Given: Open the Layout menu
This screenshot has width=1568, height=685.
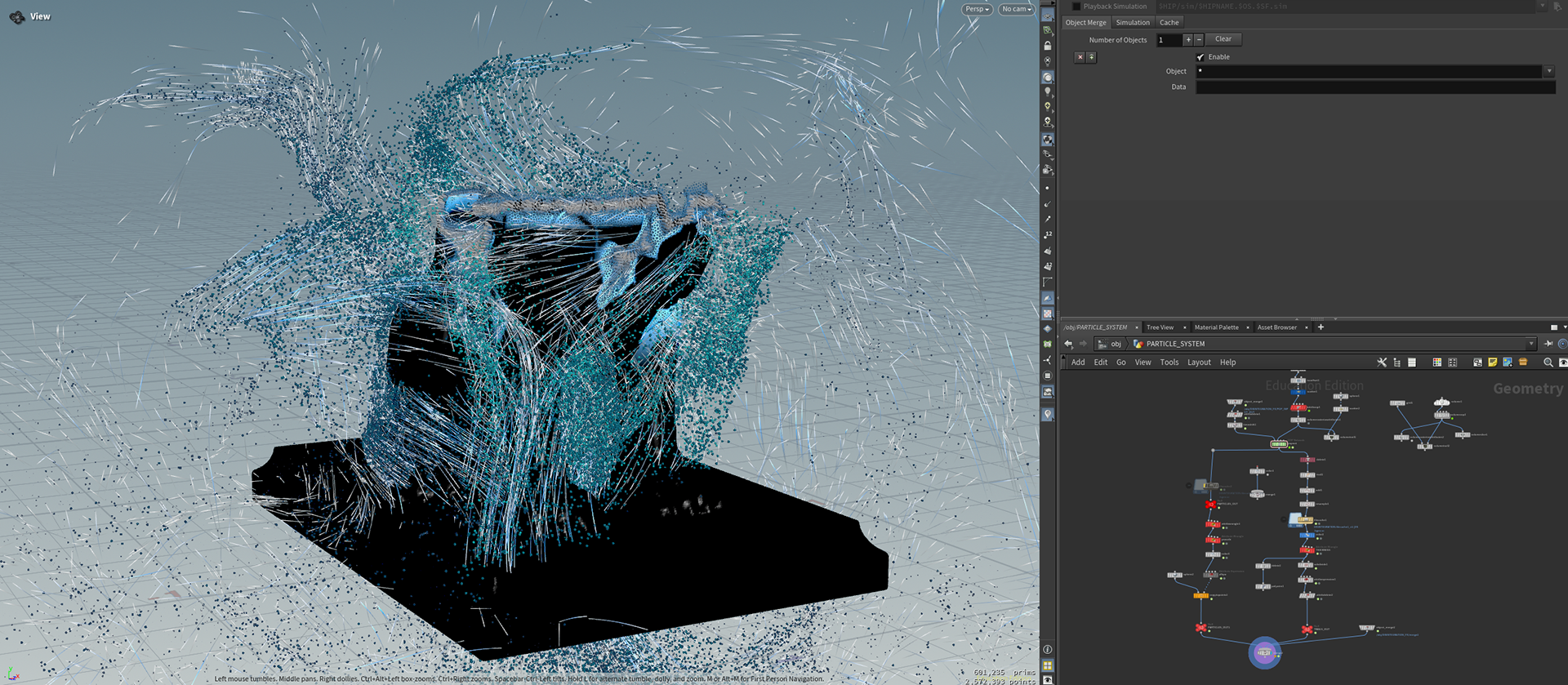Looking at the screenshot, I should 1199,363.
